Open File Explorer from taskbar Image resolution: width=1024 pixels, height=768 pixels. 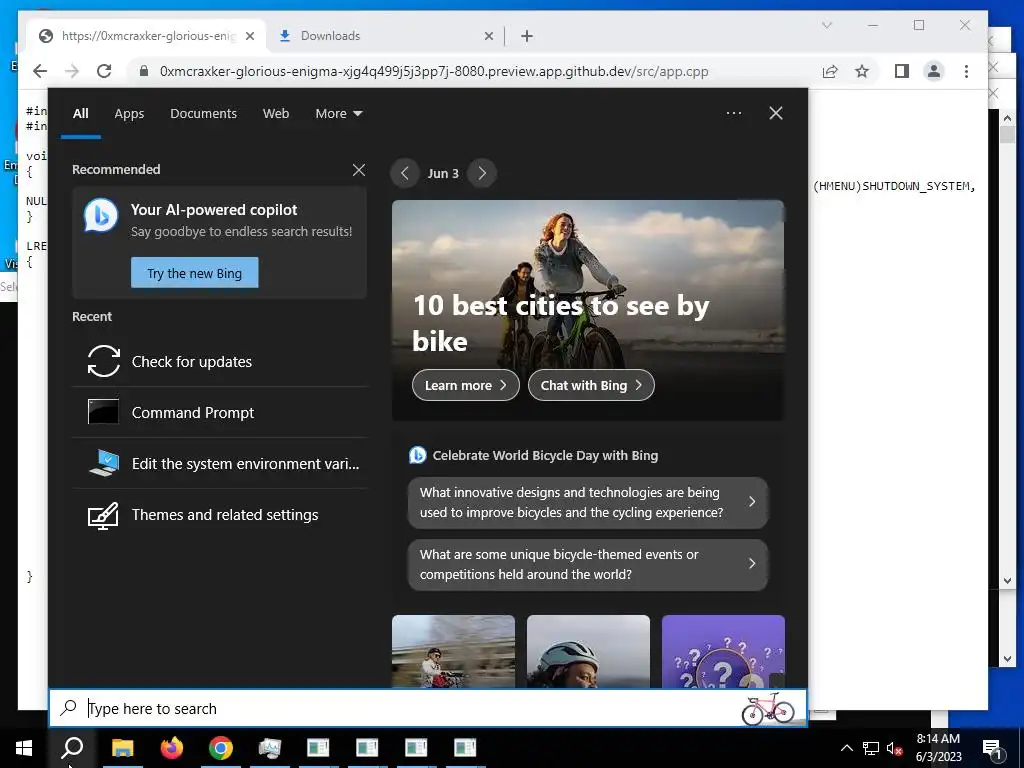coord(122,748)
